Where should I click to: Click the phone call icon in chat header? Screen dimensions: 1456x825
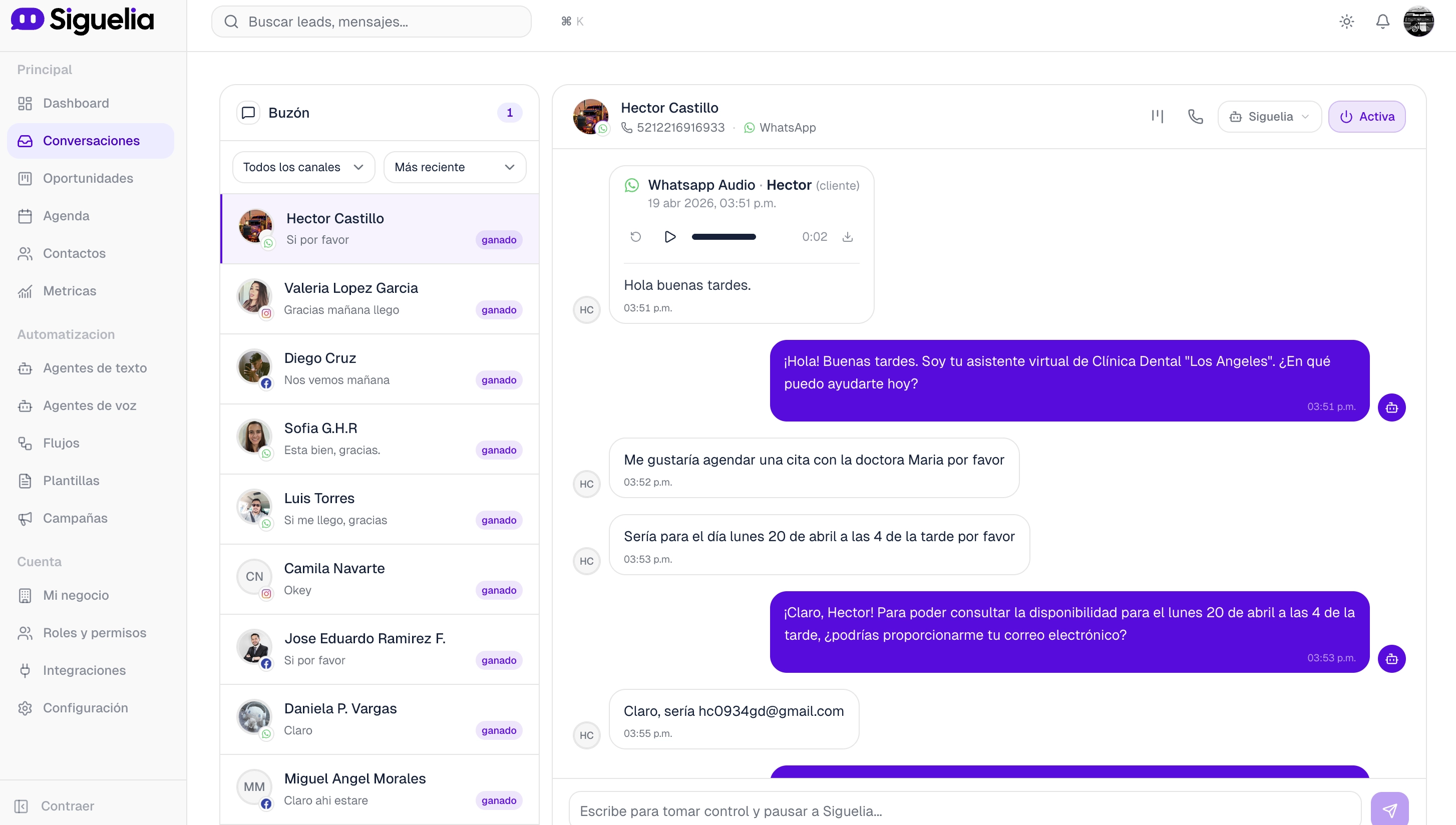[1196, 116]
